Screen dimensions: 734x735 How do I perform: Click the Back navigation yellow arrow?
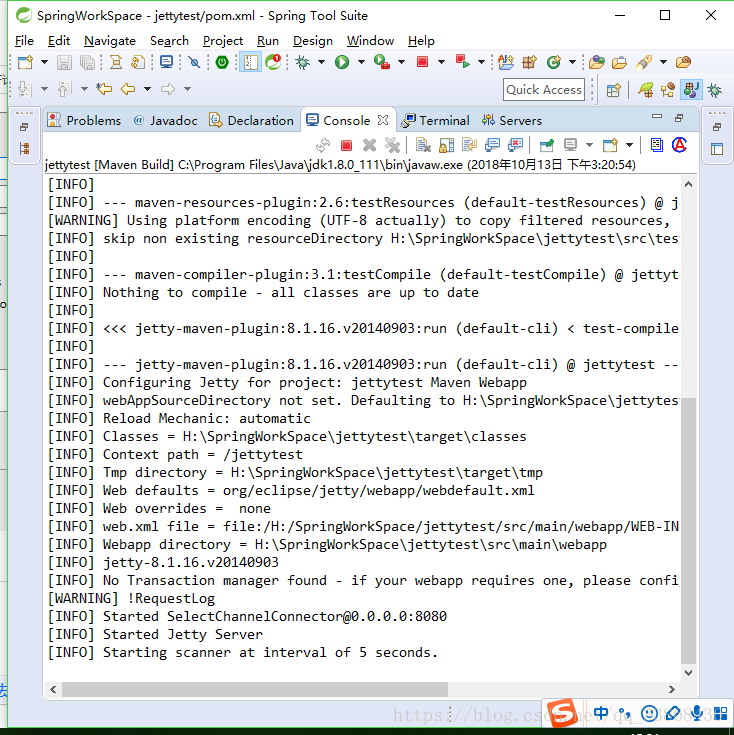coord(128,89)
